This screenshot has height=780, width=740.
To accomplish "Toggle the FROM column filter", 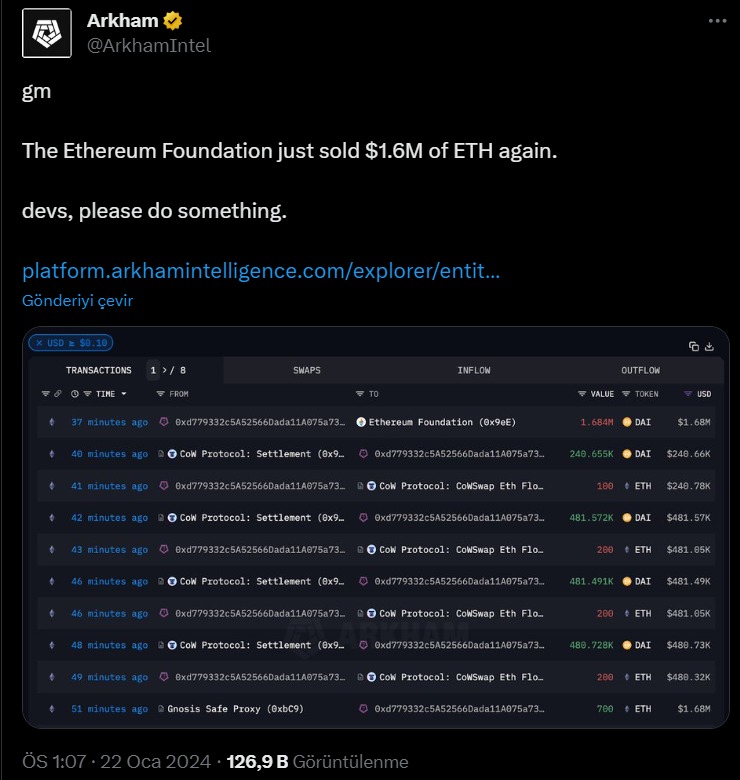I will 160,393.
